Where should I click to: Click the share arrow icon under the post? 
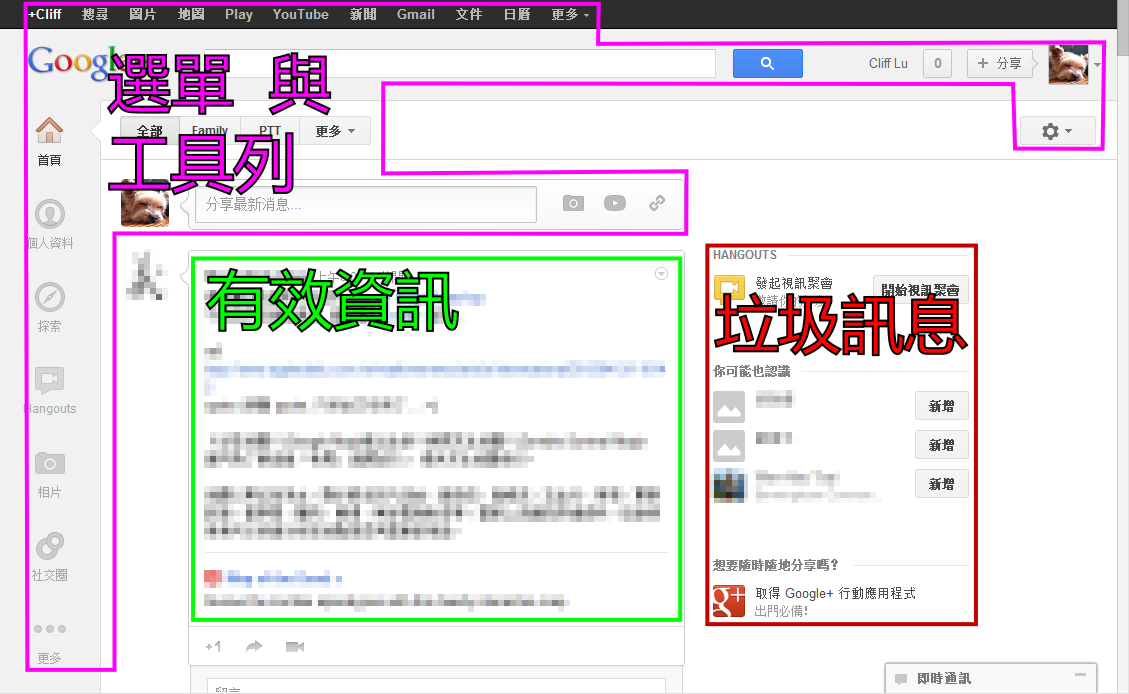point(254,647)
